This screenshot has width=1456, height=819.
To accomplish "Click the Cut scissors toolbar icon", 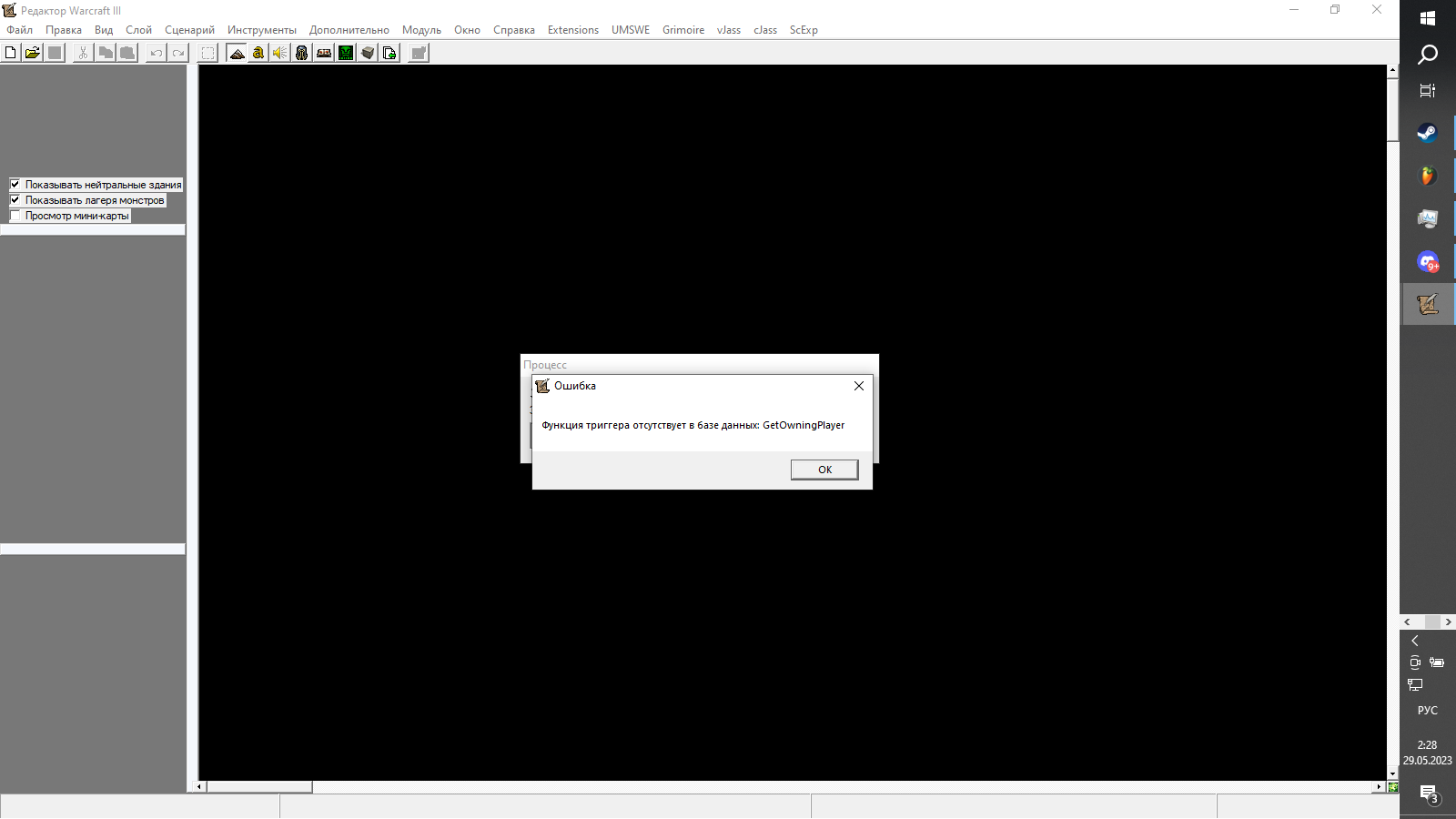I will tap(83, 53).
